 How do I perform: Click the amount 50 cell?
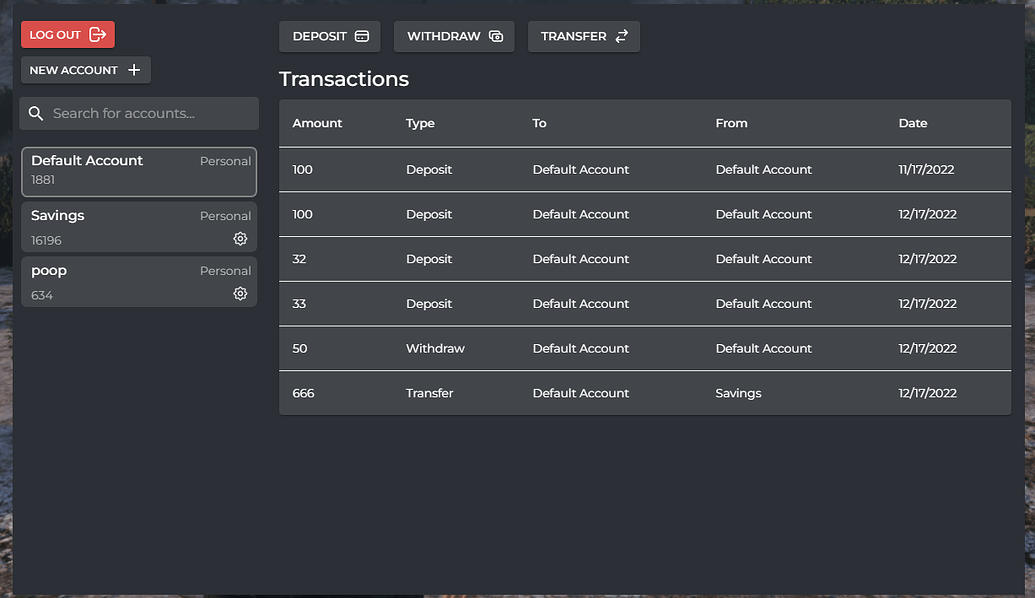click(300, 349)
